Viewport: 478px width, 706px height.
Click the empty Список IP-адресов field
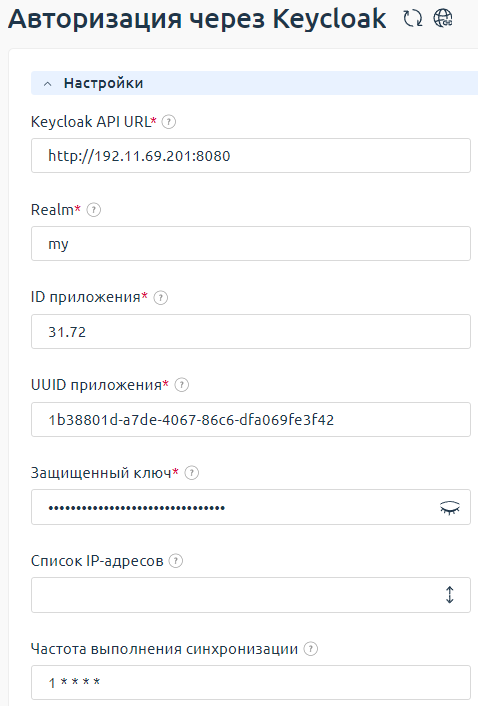click(234, 595)
